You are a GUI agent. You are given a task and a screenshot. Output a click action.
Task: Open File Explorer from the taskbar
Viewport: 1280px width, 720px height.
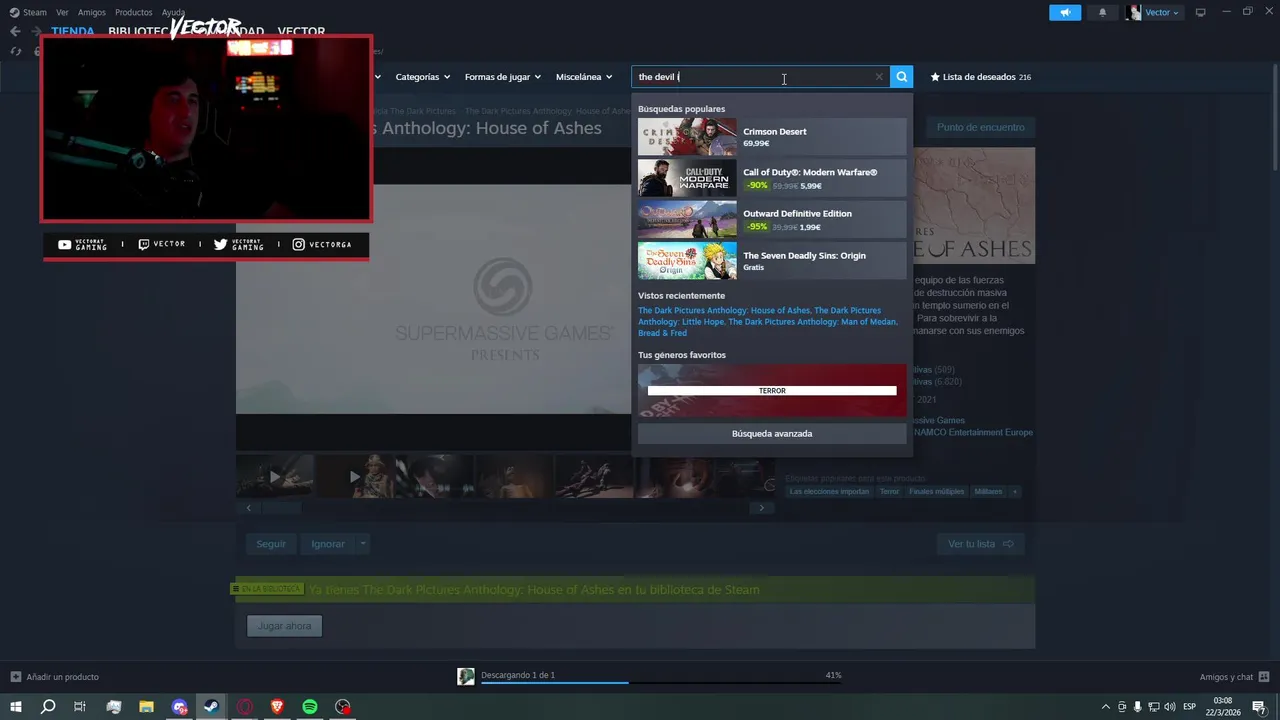pos(146,707)
